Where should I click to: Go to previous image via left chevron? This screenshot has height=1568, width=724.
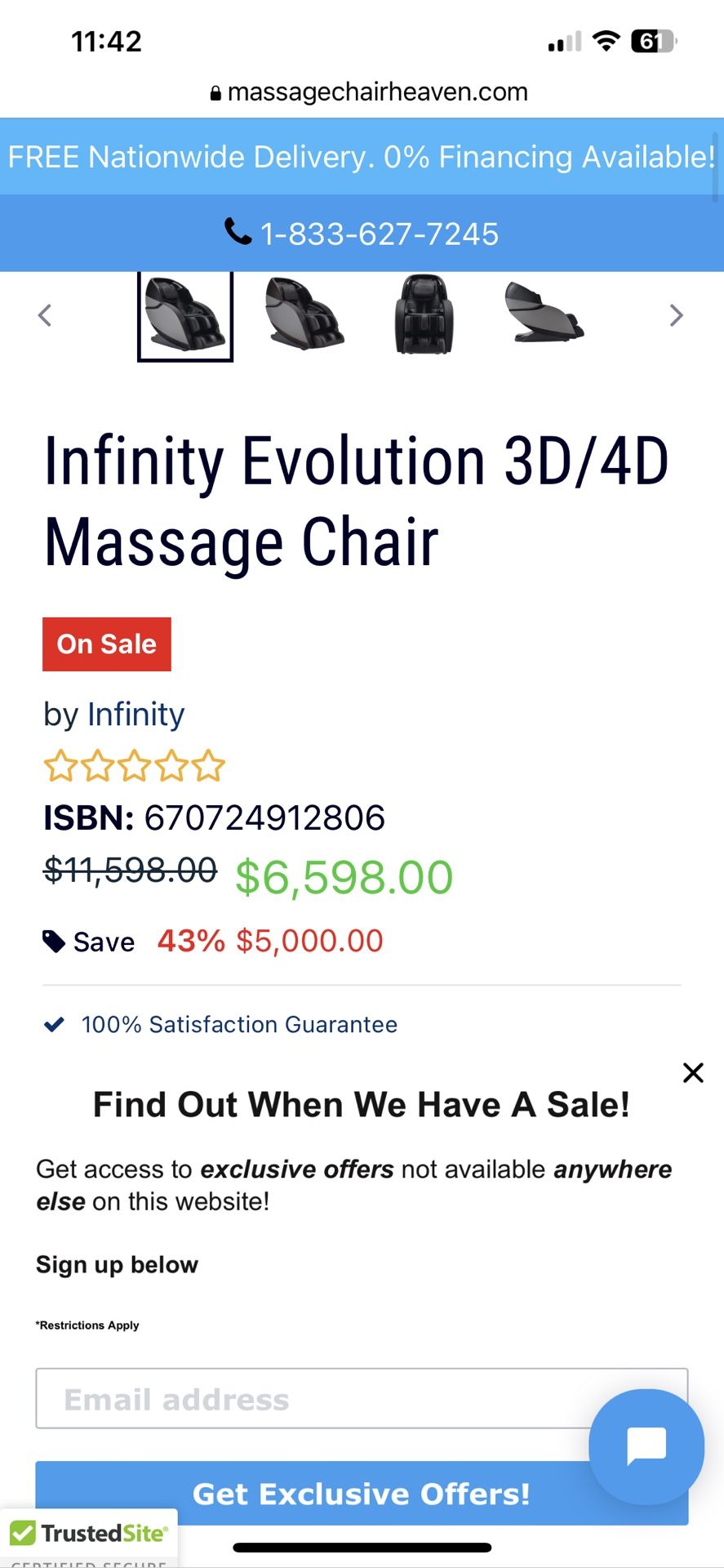(x=46, y=315)
